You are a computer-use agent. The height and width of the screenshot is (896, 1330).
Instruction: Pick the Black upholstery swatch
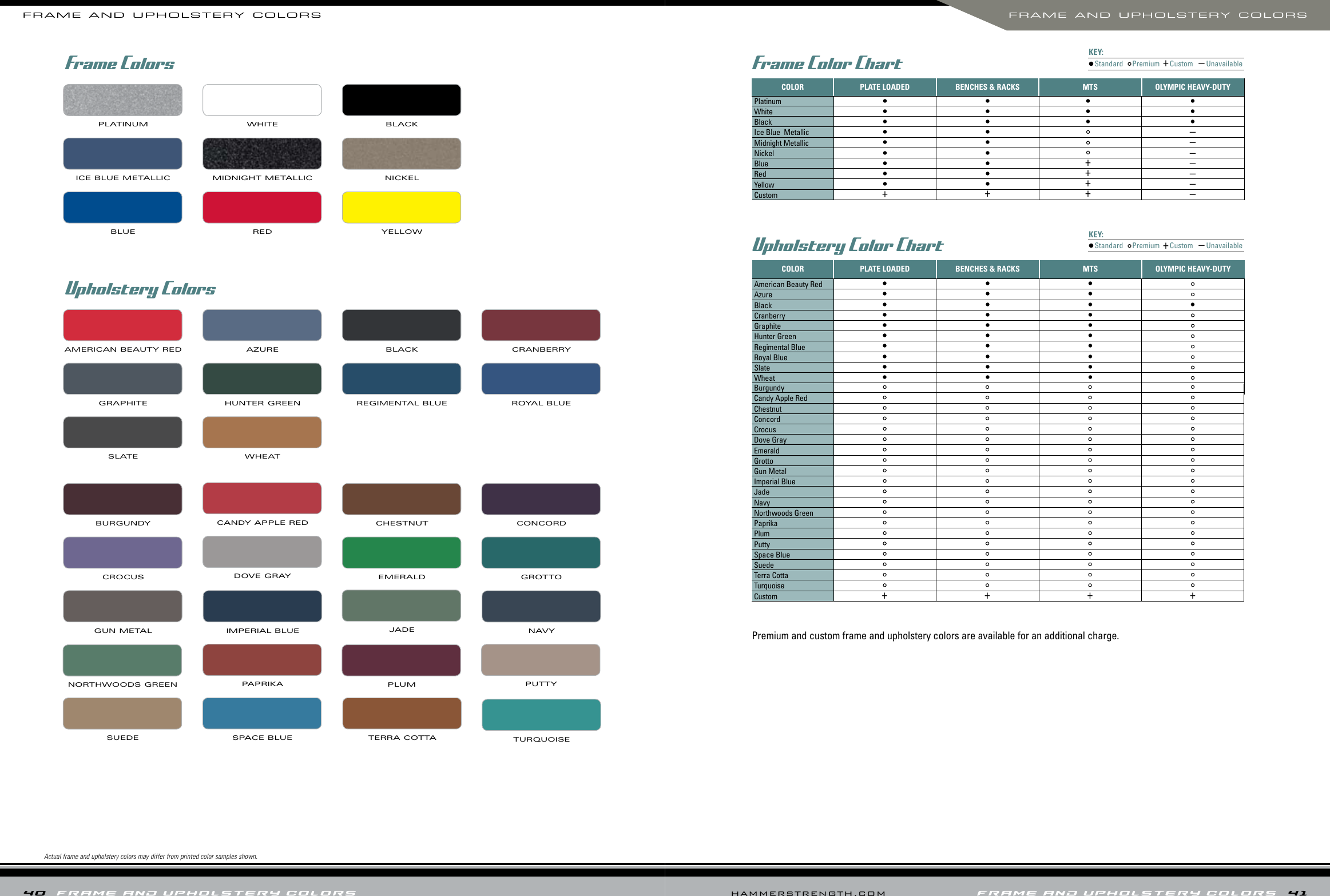[x=402, y=325]
